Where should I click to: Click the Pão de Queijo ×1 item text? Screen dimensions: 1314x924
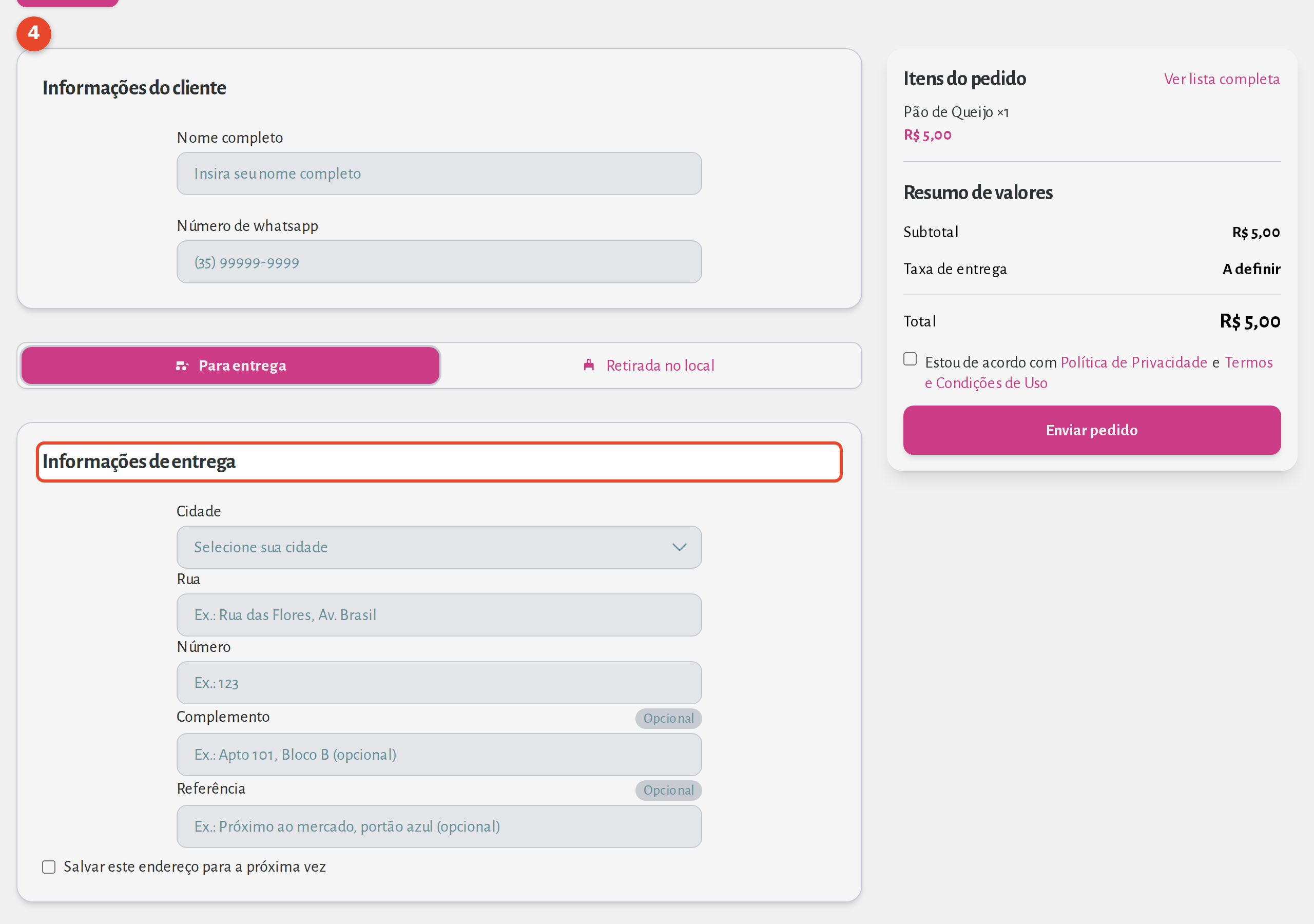(956, 111)
